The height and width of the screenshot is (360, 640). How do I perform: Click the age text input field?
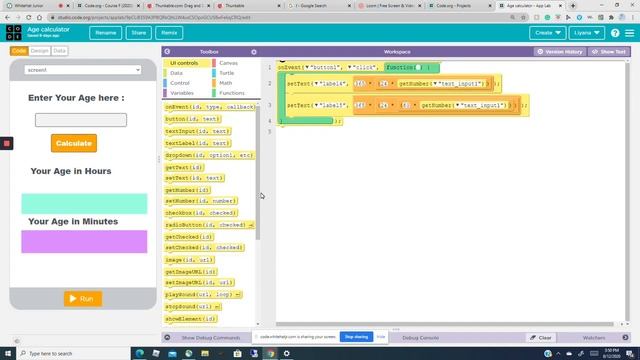81,120
